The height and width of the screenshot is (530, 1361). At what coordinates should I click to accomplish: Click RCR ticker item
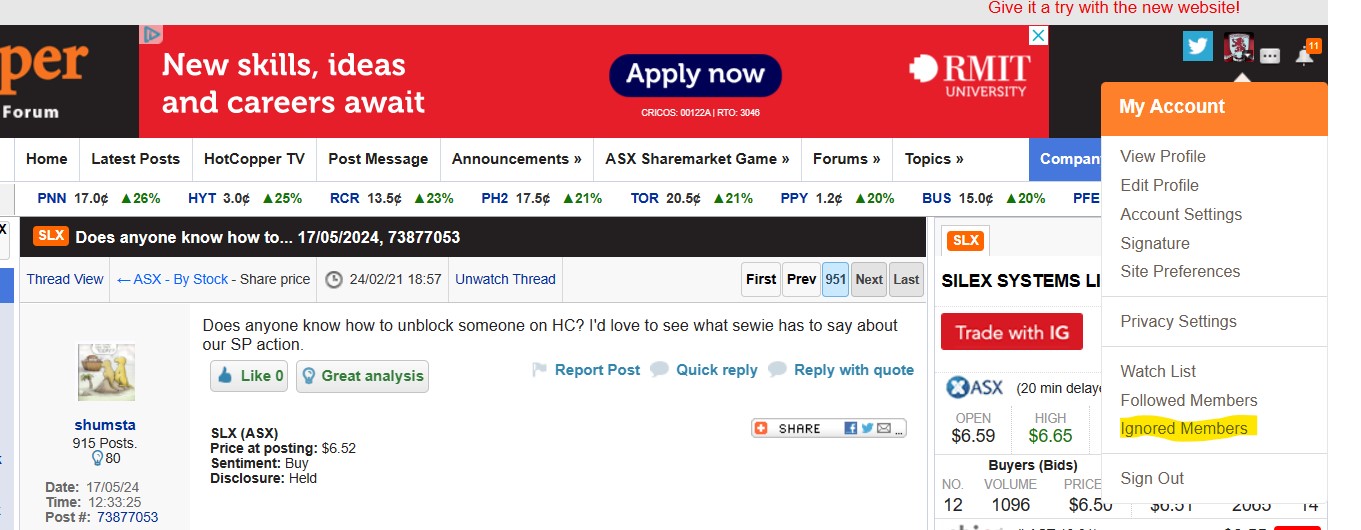pos(392,198)
